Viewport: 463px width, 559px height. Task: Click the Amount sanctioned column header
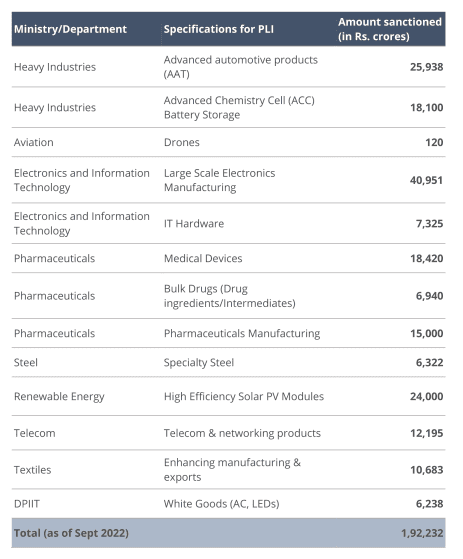[x=390, y=29]
